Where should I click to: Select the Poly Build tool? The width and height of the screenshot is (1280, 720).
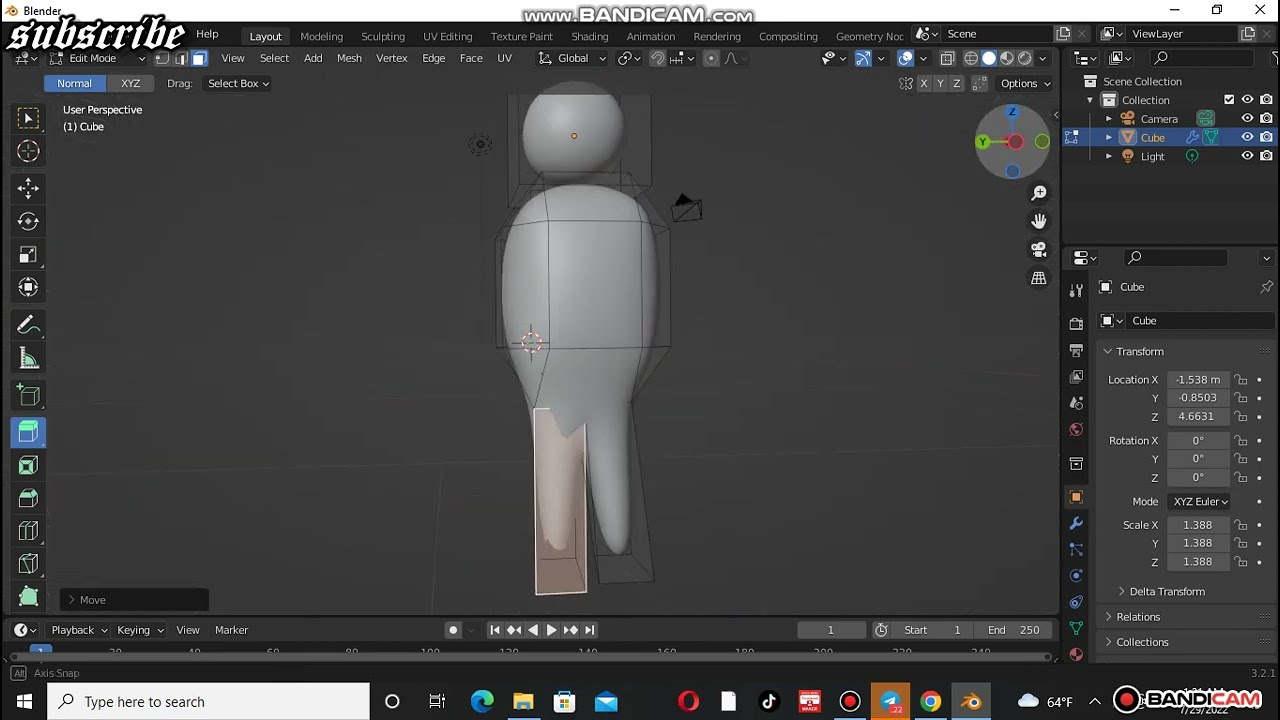point(28,597)
